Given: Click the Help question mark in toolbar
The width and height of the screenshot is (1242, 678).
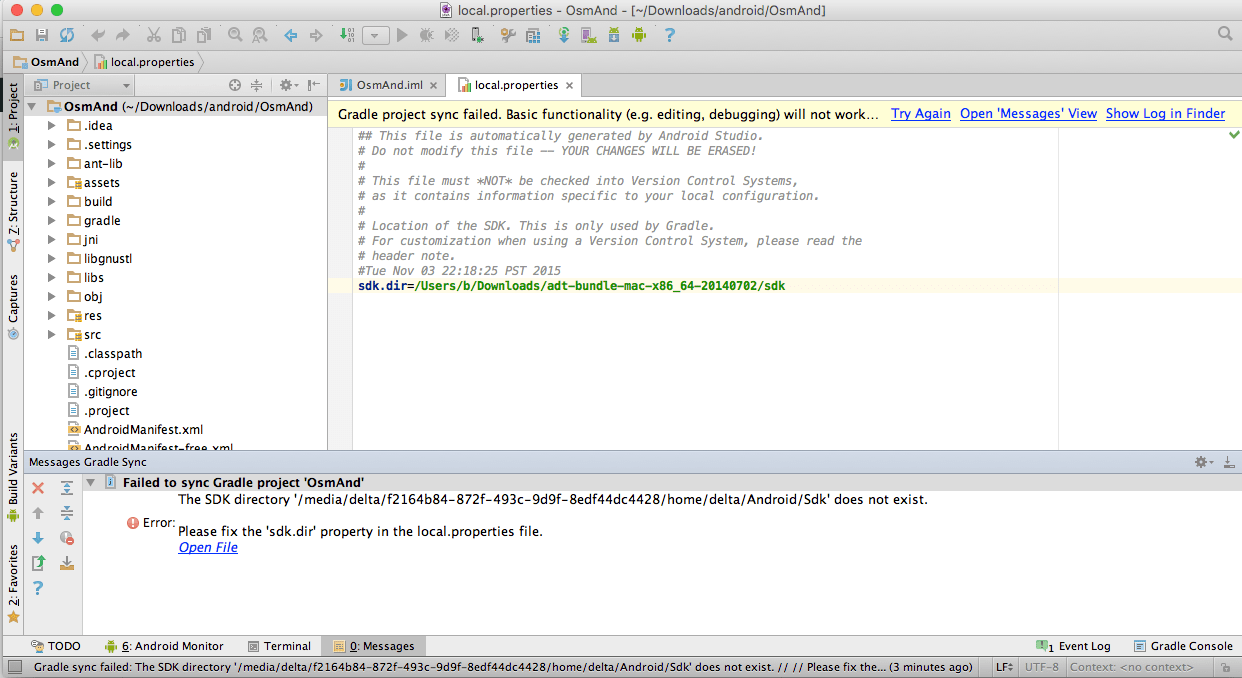Looking at the screenshot, I should point(670,35).
